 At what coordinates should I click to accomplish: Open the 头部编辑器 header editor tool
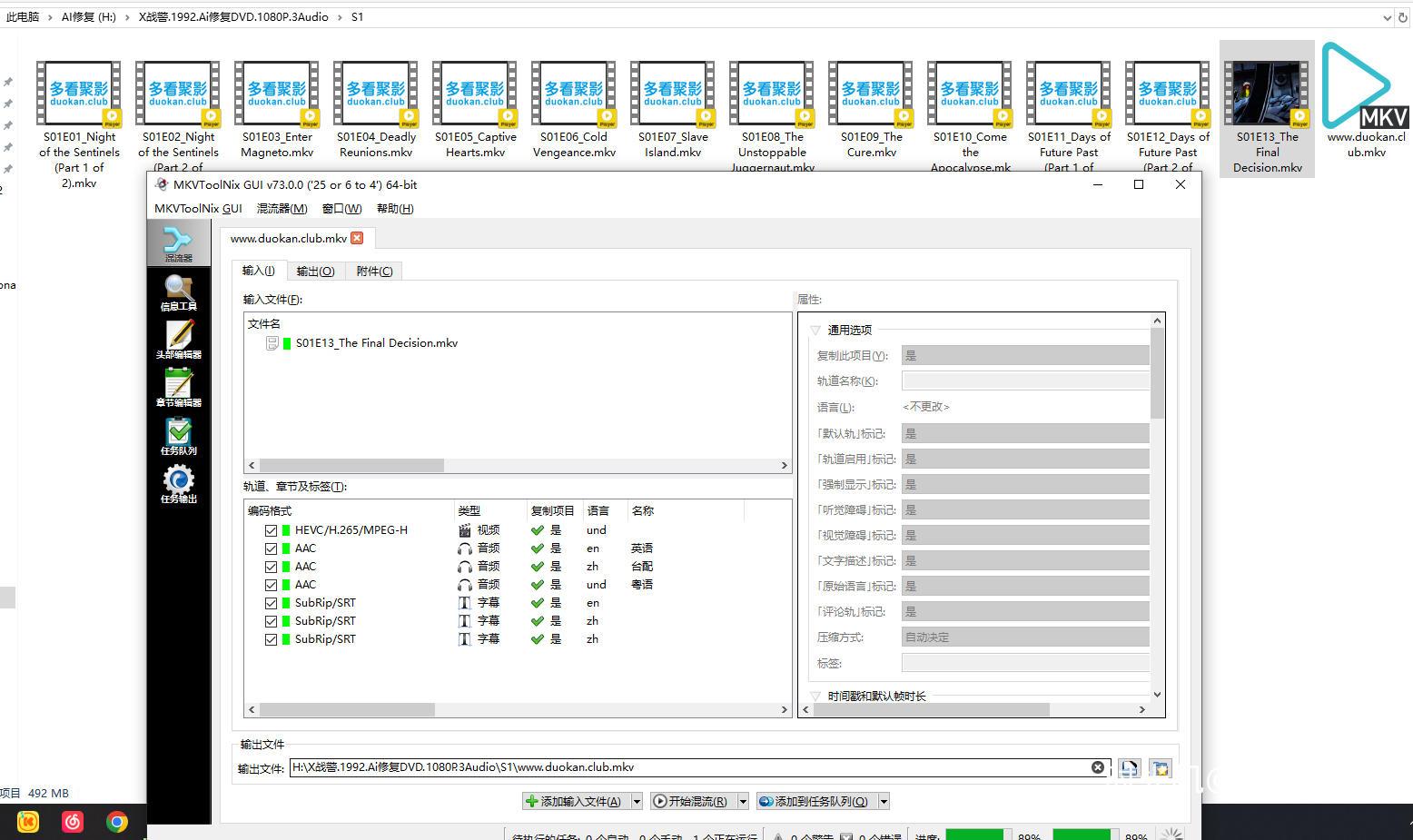click(x=178, y=341)
